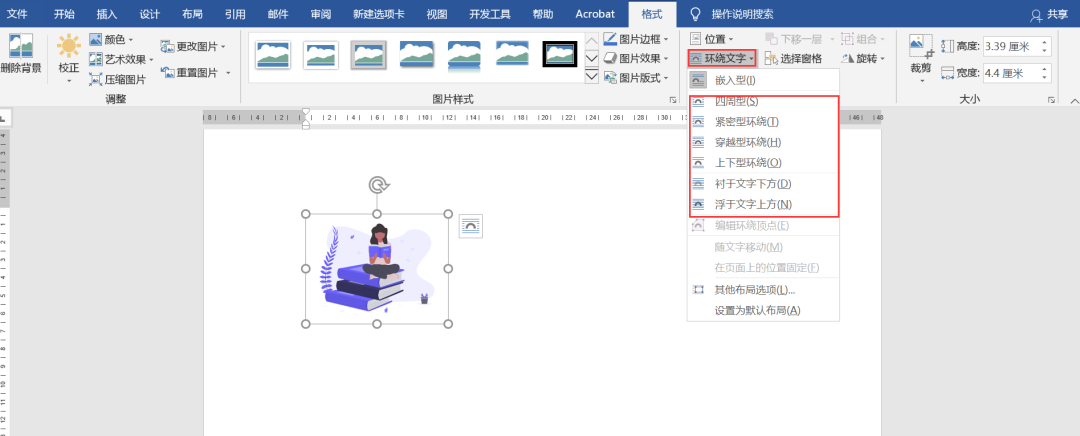Open the 艺术效果 artistic effects menu
This screenshot has height=436, width=1080.
point(121,59)
